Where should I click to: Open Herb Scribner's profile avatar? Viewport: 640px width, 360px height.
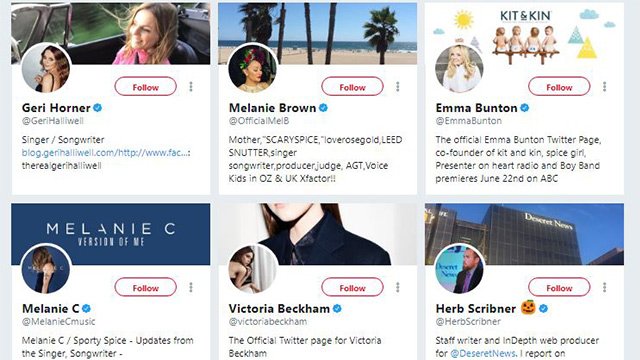pyautogui.click(x=460, y=269)
